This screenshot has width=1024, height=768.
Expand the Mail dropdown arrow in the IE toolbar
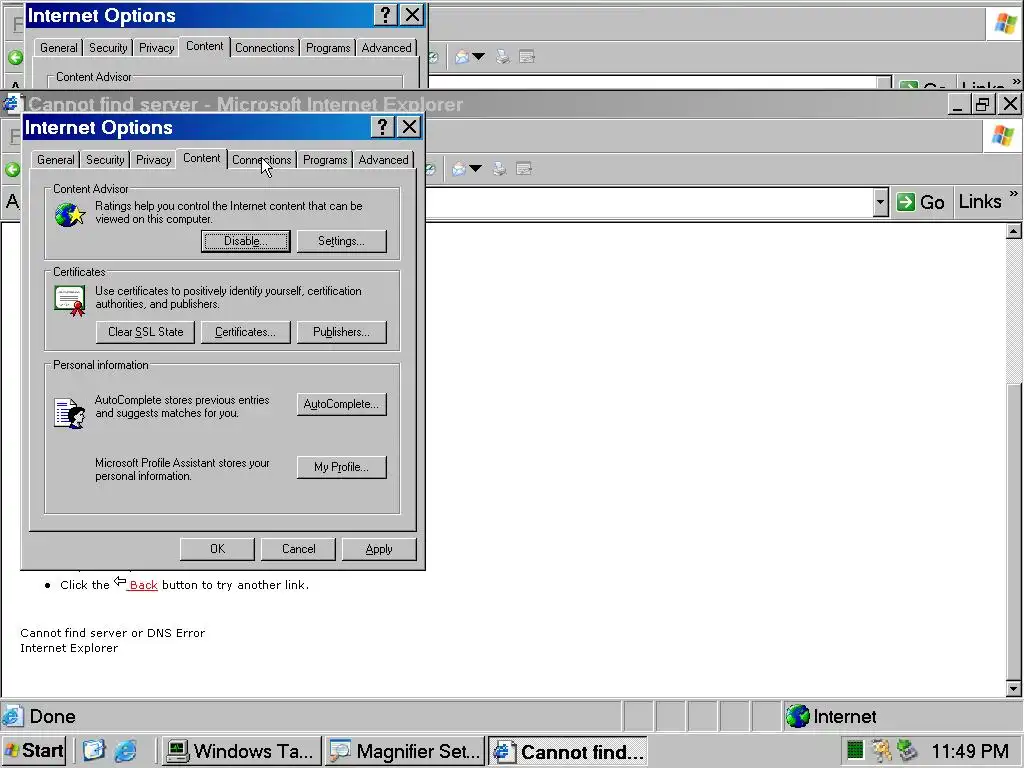pyautogui.click(x=475, y=169)
